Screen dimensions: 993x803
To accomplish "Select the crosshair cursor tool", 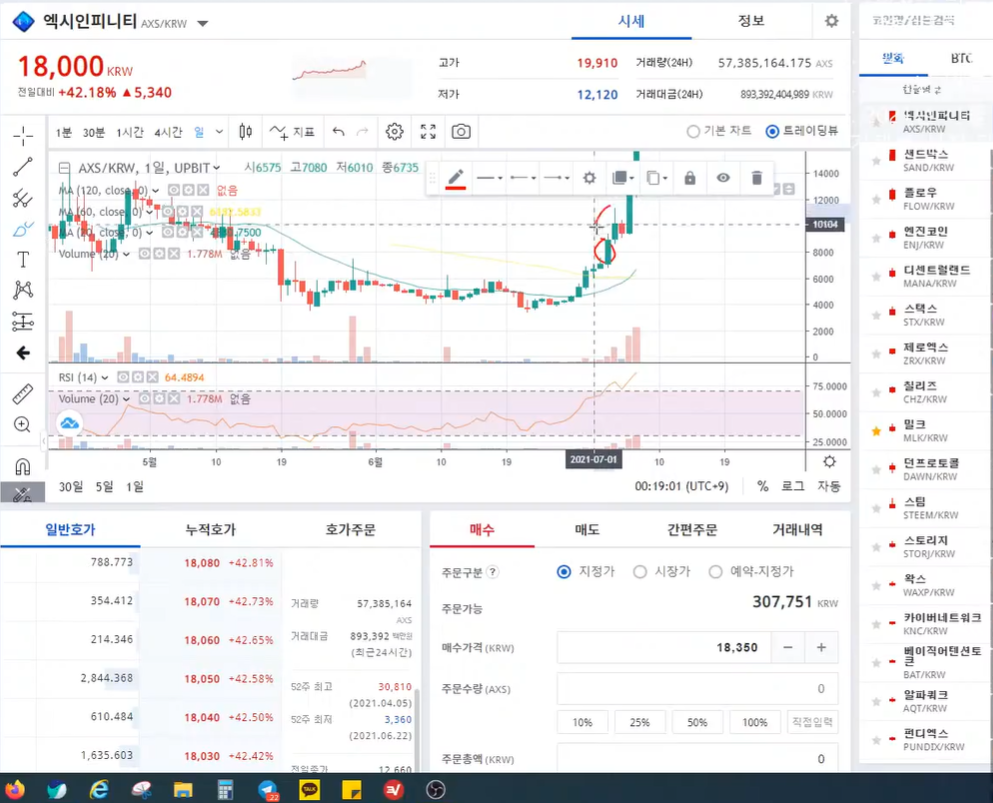I will click(x=23, y=136).
